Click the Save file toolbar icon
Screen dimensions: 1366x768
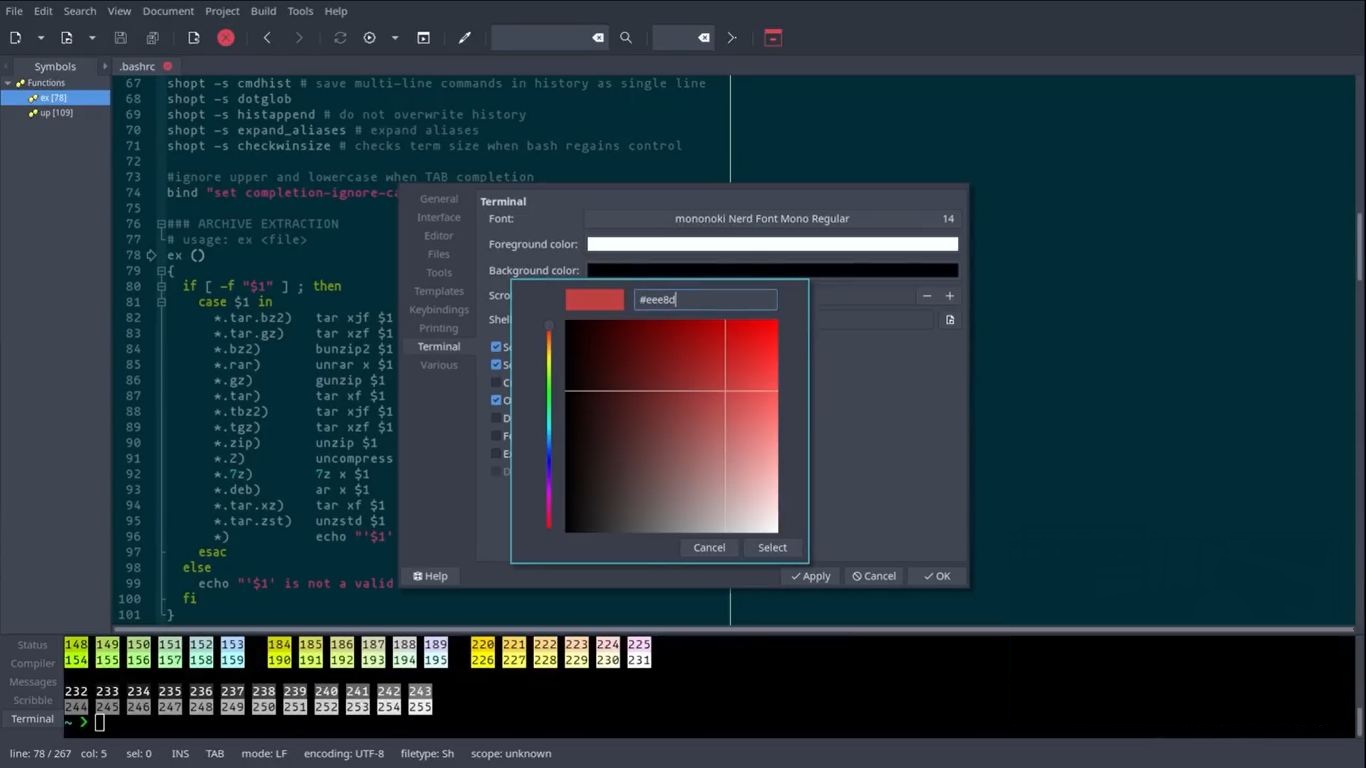[x=120, y=38]
